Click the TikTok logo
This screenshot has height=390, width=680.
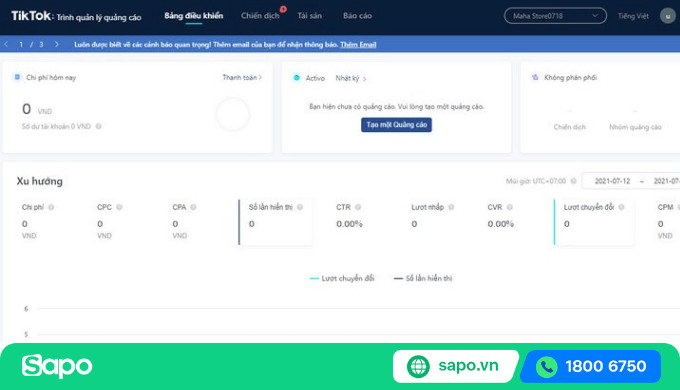click(31, 16)
